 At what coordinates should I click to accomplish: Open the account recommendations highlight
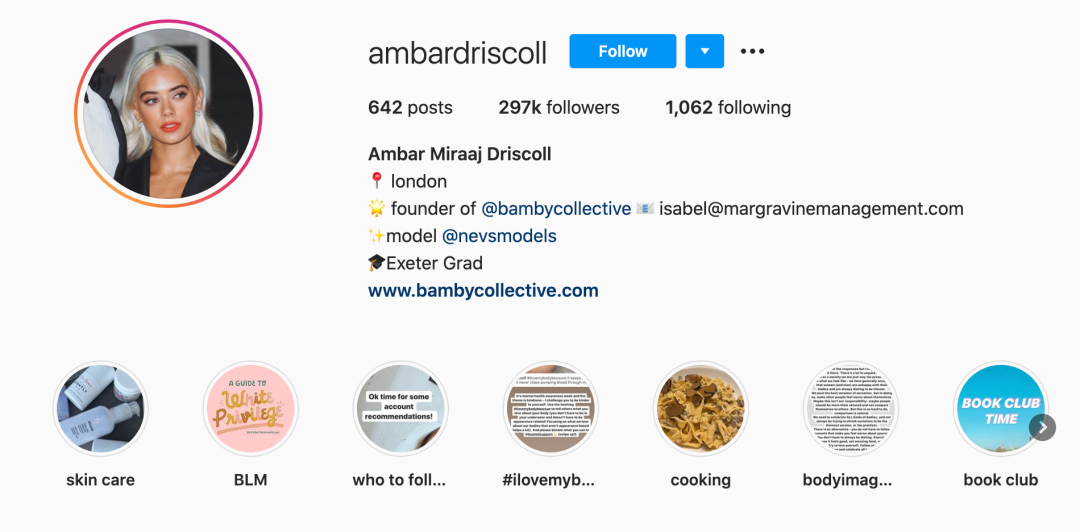(400, 409)
